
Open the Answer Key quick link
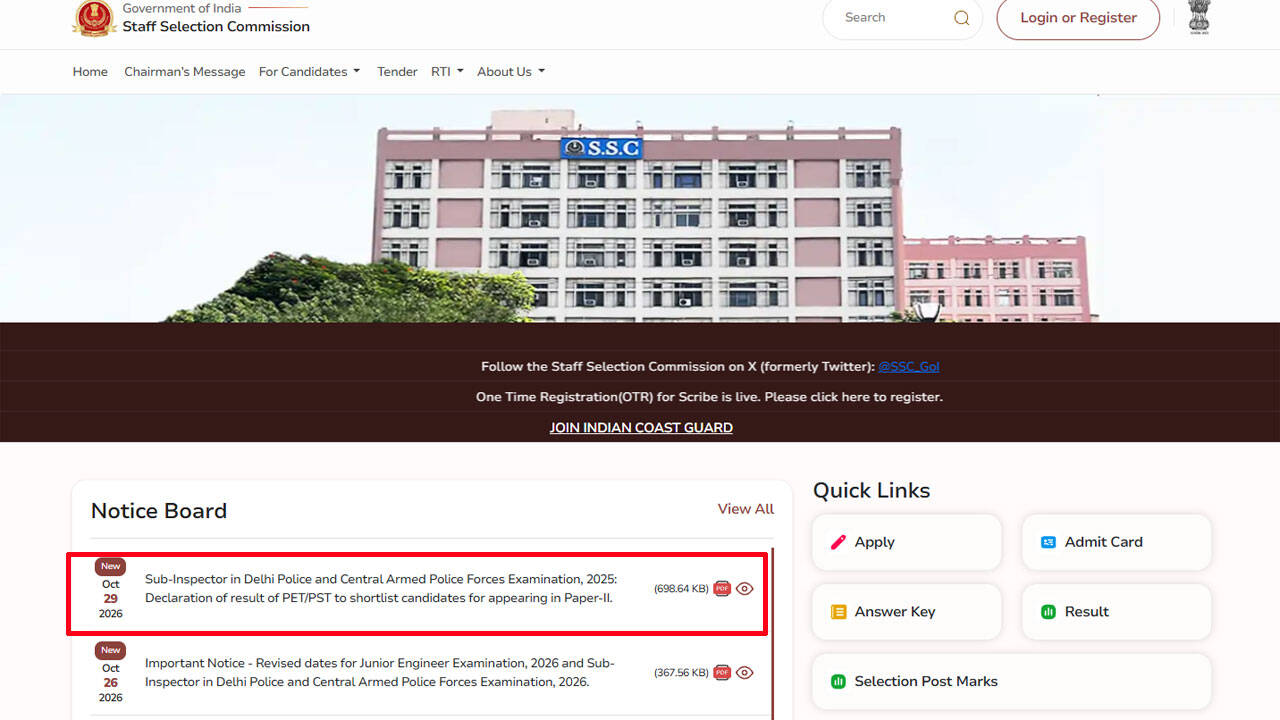[x=907, y=612]
